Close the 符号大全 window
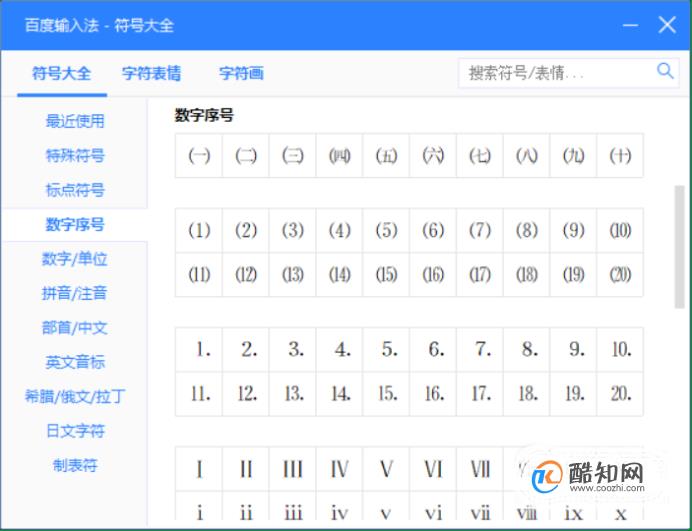Image resolution: width=692 pixels, height=531 pixels. [x=667, y=25]
